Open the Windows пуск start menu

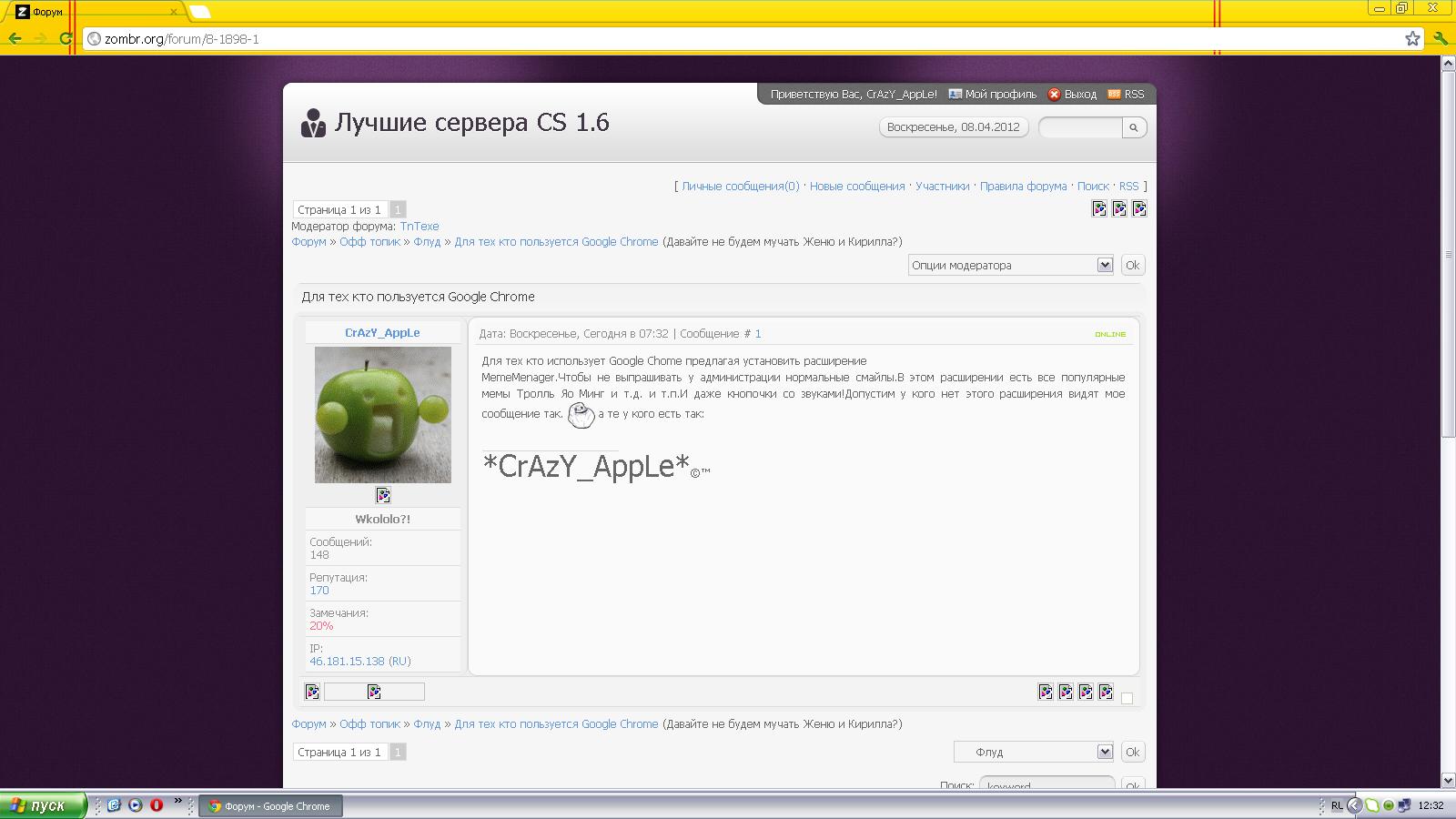coord(44,805)
